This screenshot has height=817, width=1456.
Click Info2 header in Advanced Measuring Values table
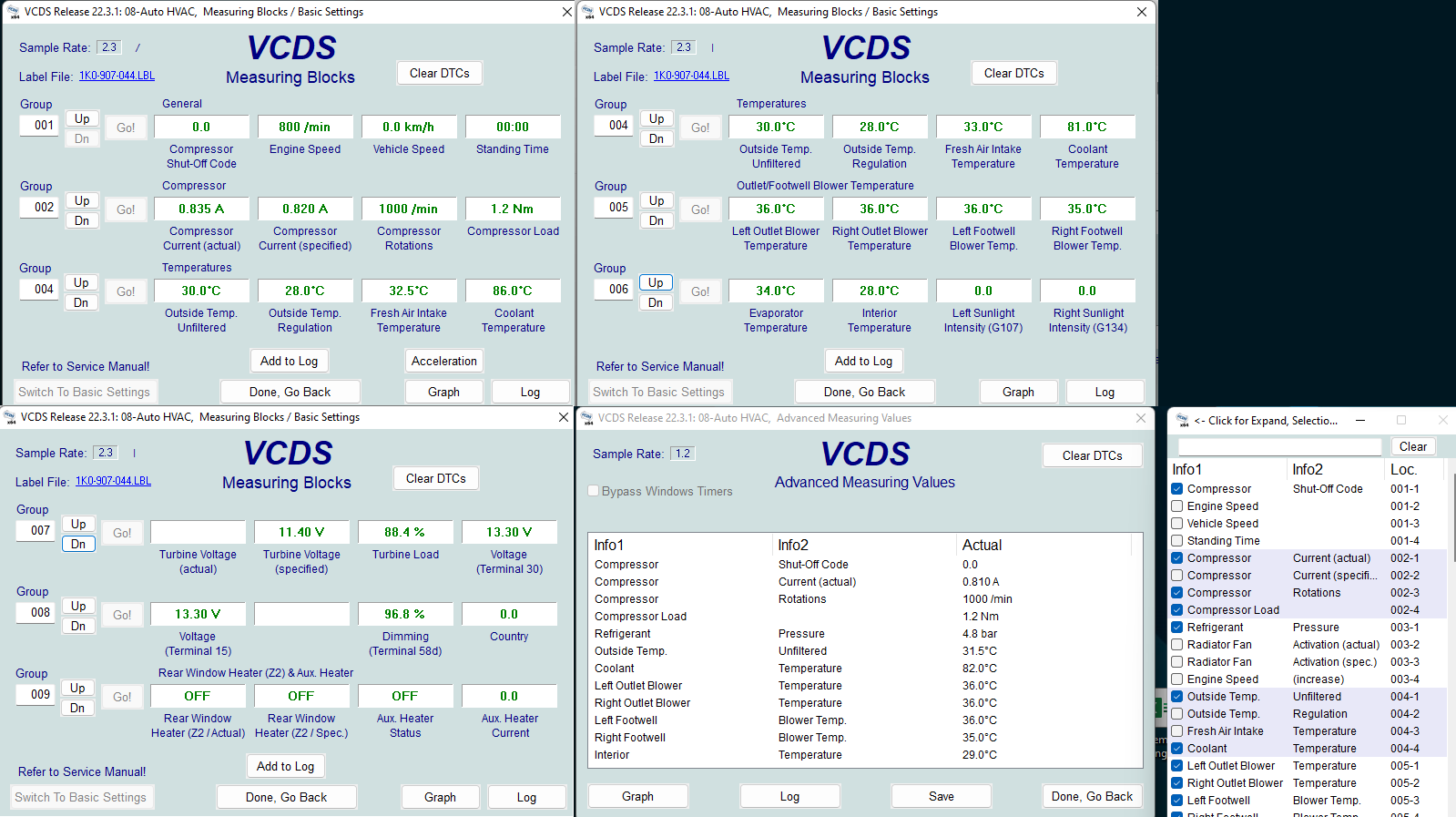pos(865,545)
